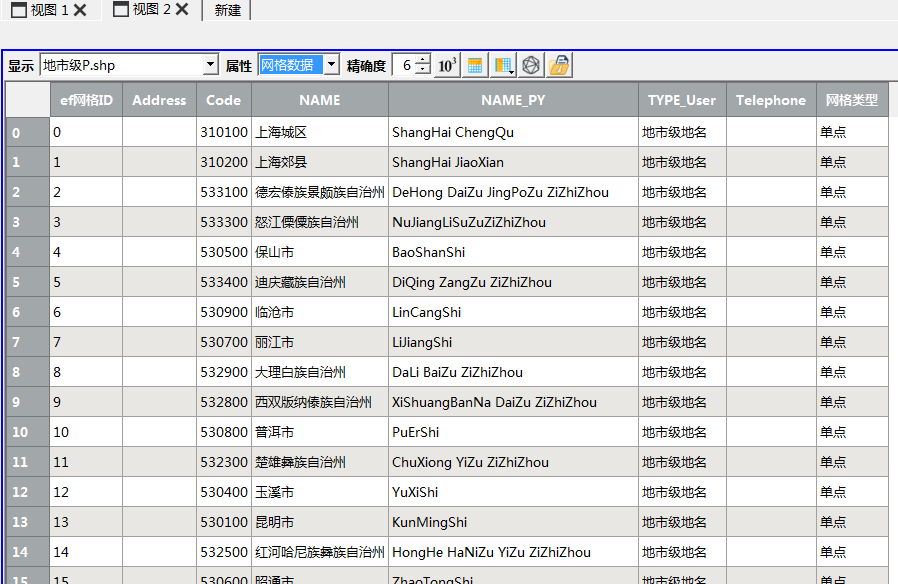Click the column display settings icon

click(503, 66)
